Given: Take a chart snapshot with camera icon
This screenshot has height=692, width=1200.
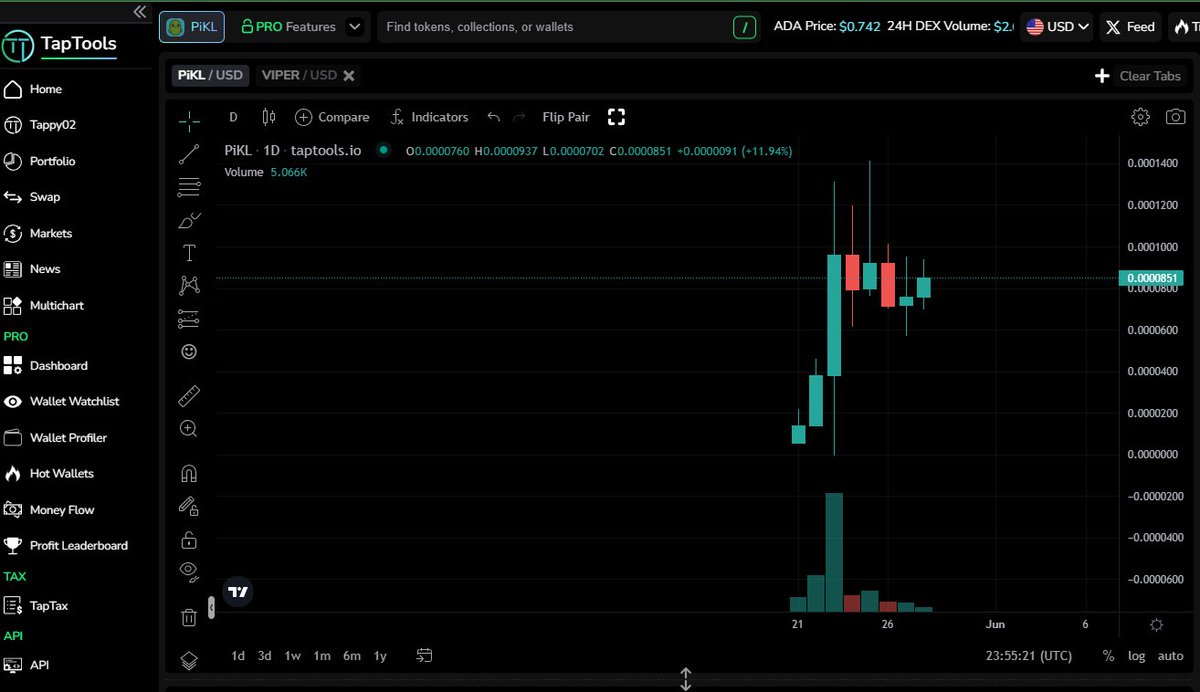Looking at the screenshot, I should [1176, 117].
